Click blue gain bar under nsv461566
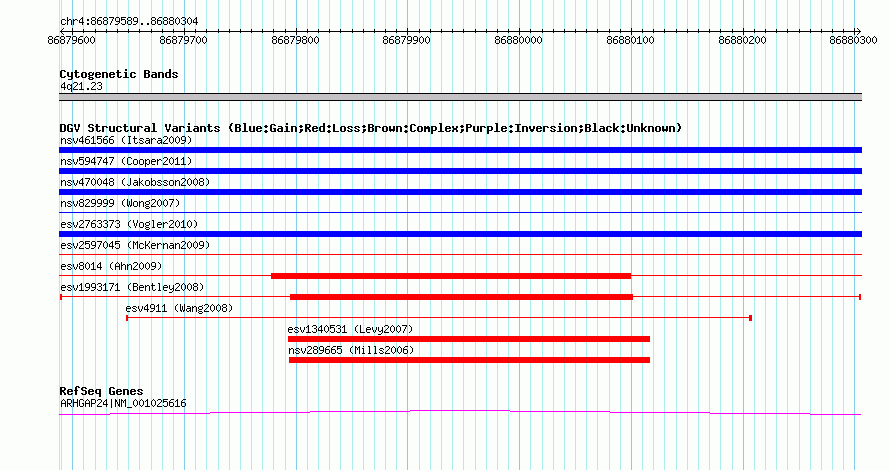Viewport: 890px width, 470px height. click(x=460, y=150)
